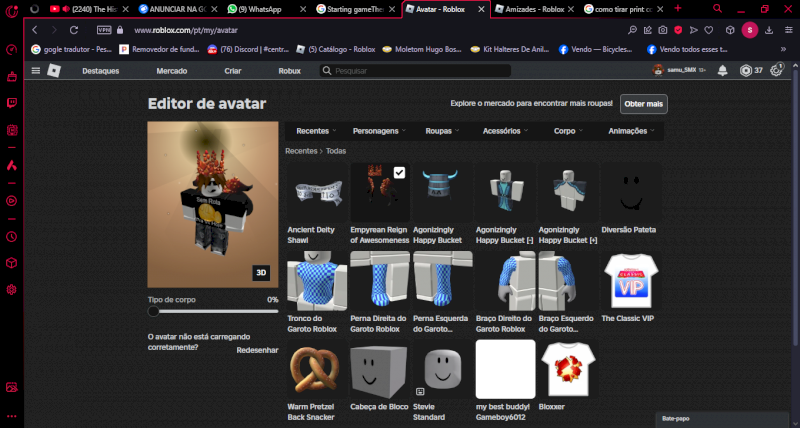Screen dimensions: 800x428
Task: Open Roblox notifications bell
Action: click(722, 70)
